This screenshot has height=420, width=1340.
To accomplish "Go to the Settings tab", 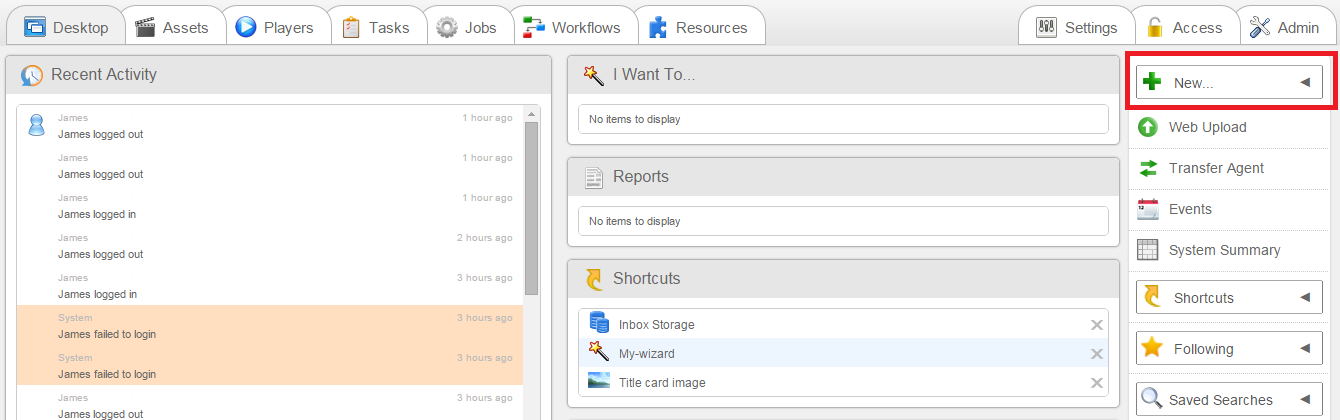I will (x=1077, y=27).
